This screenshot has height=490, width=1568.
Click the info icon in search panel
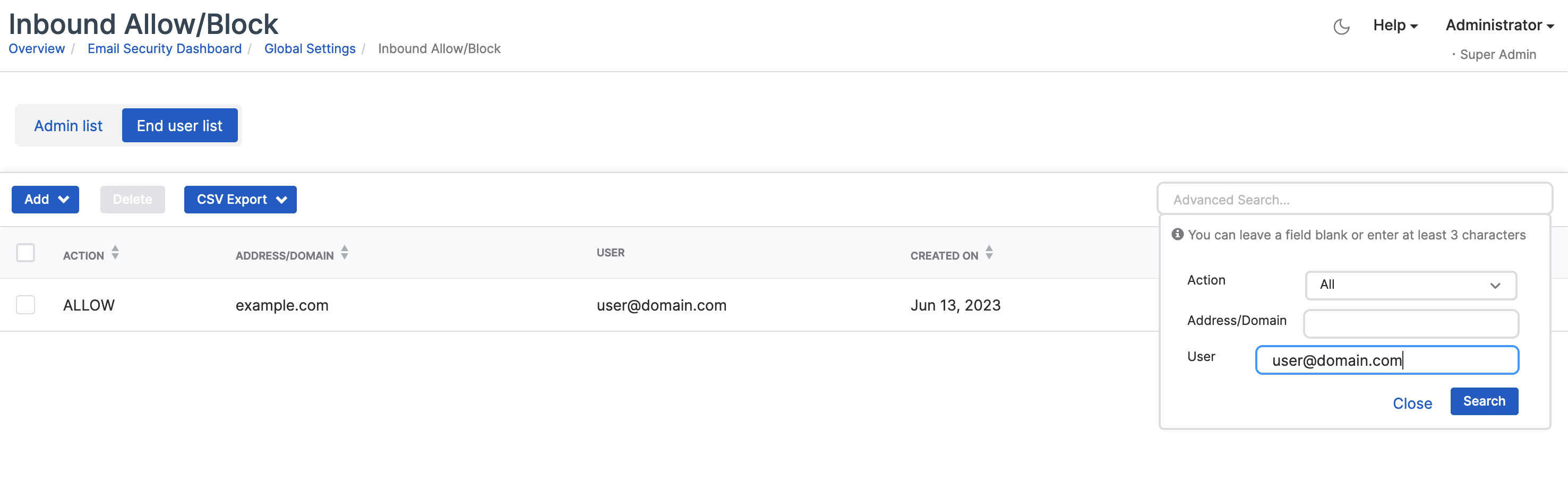click(x=1178, y=234)
